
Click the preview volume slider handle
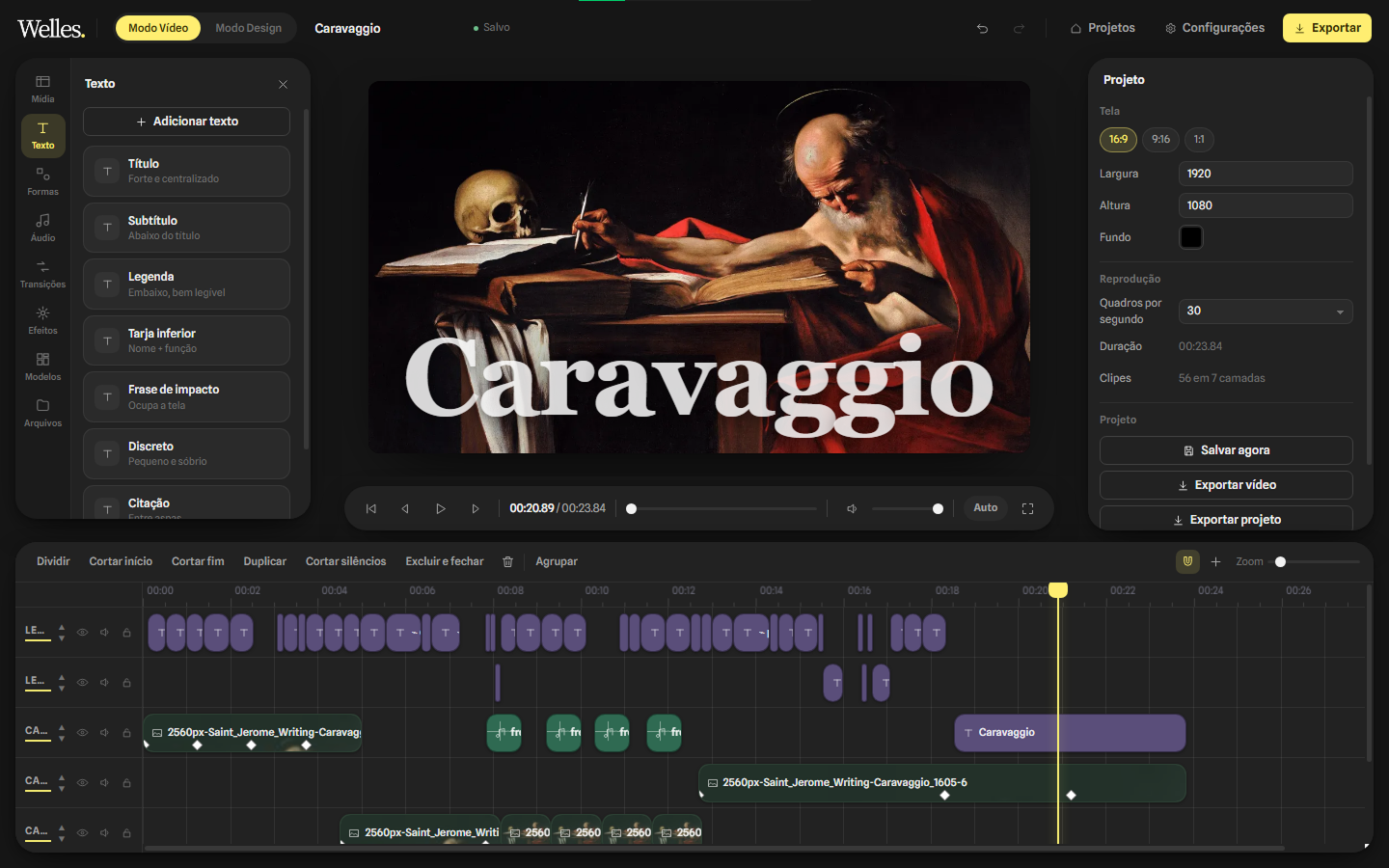pos(938,508)
